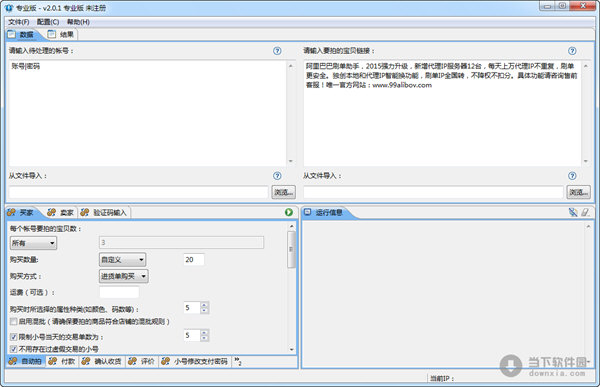Viewport: 600px width, 387px height.
Task: Click the application icon in the title bar
Action: click(x=9, y=8)
